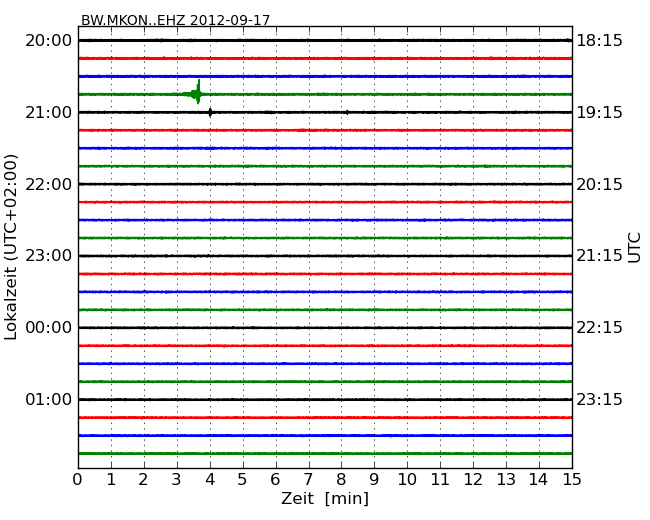
Task: Click the 20:00 local time label
Action: pos(49,41)
